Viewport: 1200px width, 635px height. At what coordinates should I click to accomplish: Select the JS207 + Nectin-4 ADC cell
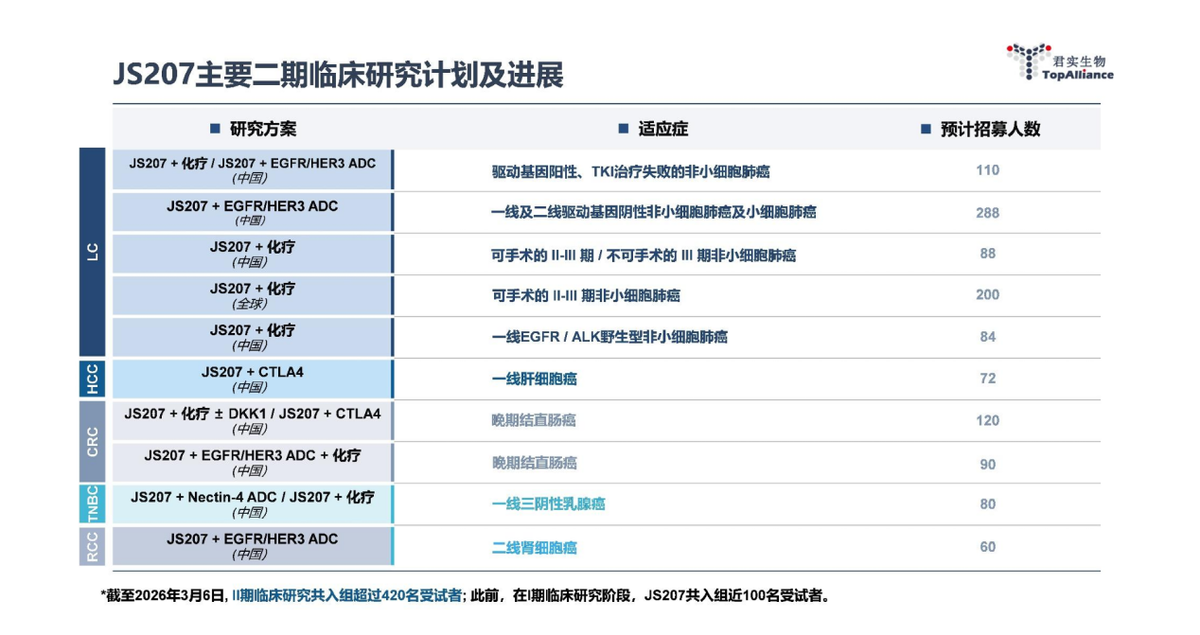252,504
